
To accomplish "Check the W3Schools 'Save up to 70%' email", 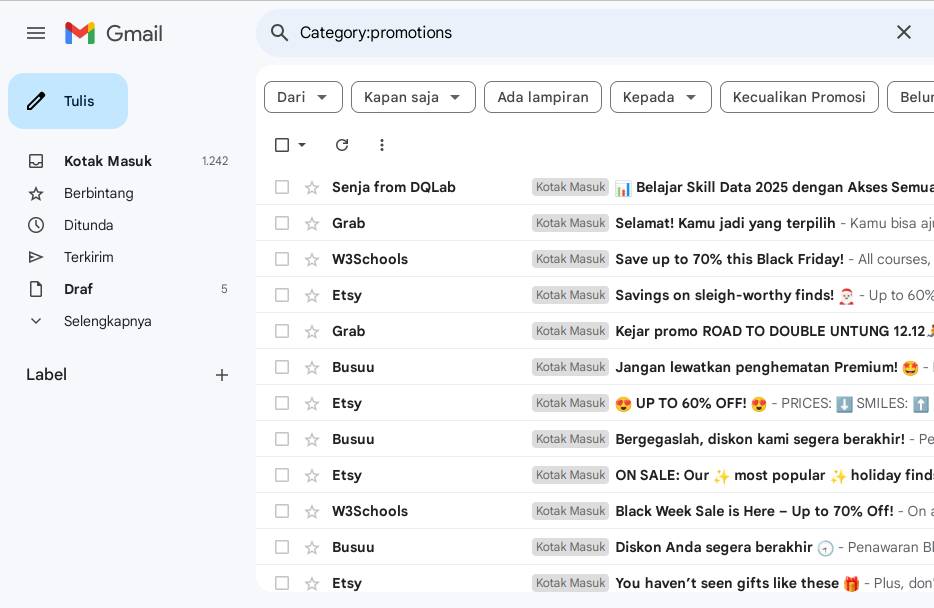I will click(x=282, y=259).
